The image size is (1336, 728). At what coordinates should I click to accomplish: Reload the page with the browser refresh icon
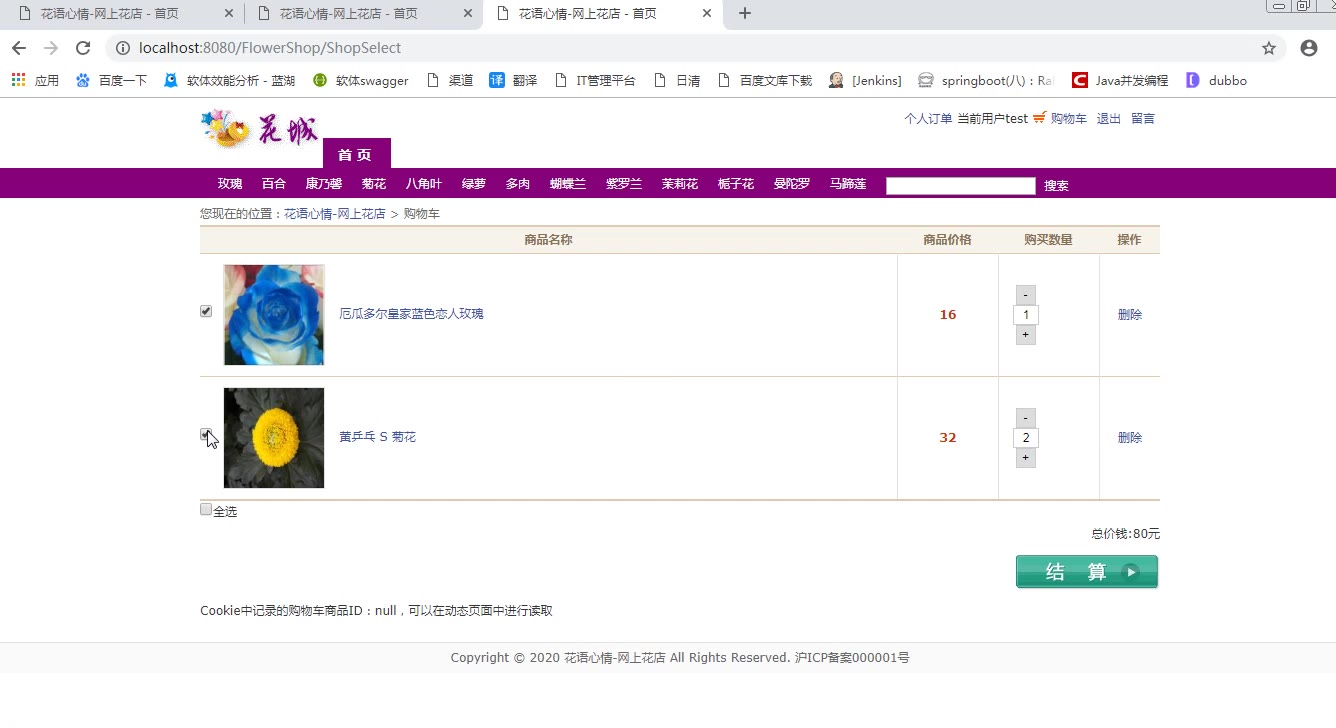[x=83, y=48]
